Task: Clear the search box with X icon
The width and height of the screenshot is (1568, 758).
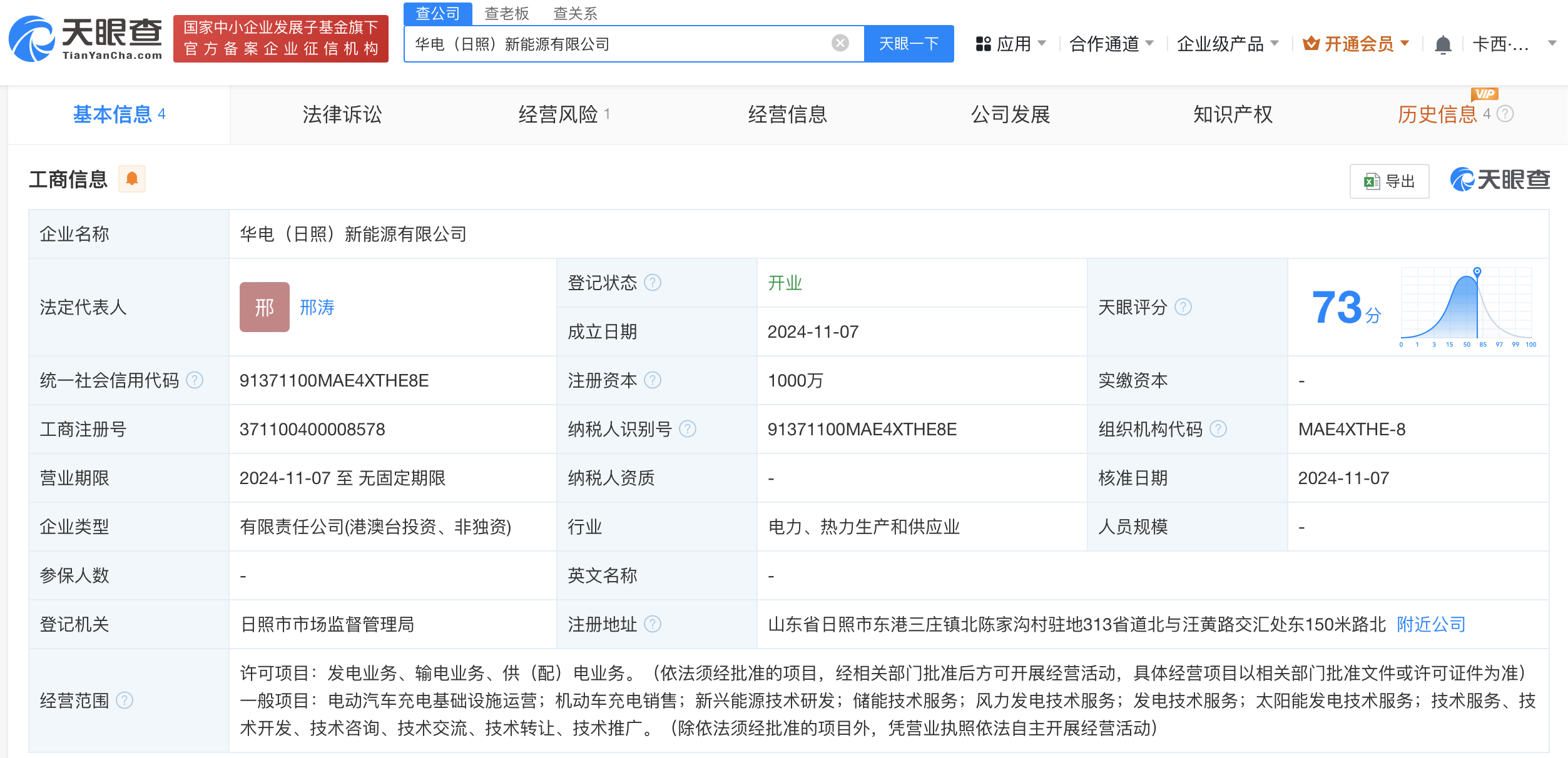Action: pos(840,43)
